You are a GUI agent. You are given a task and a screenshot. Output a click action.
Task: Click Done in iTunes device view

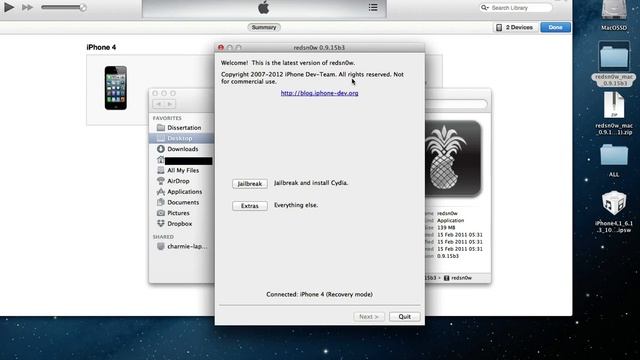click(555, 27)
